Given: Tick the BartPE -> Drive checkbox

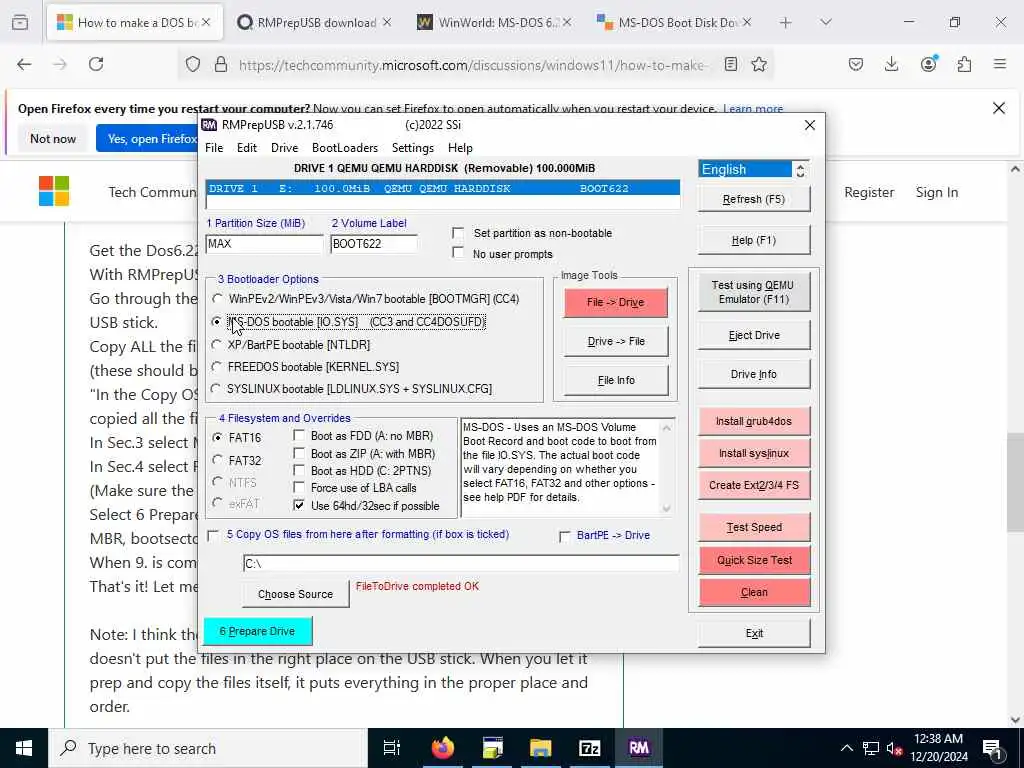Looking at the screenshot, I should point(565,536).
